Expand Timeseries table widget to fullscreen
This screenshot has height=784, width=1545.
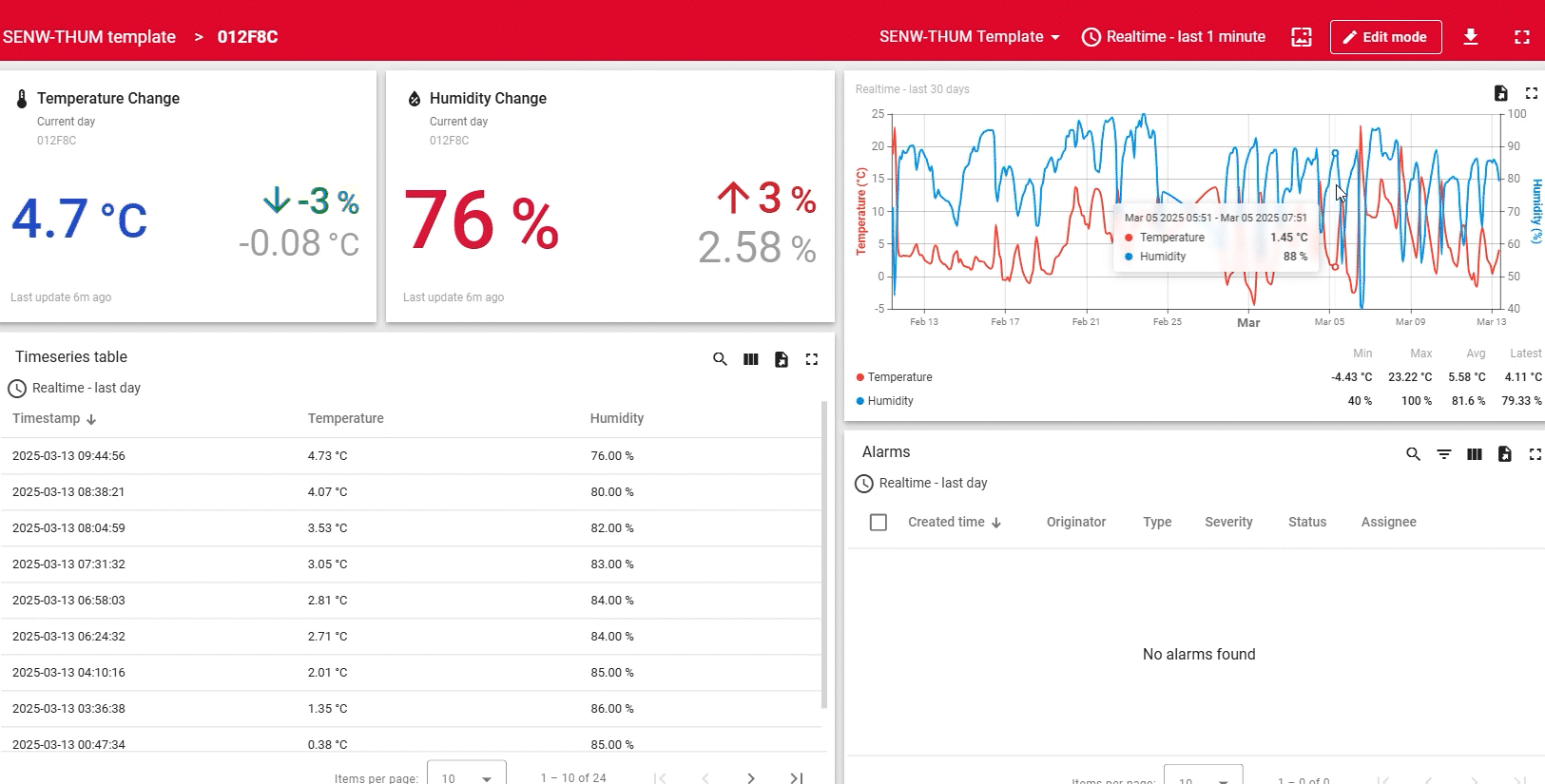[811, 359]
